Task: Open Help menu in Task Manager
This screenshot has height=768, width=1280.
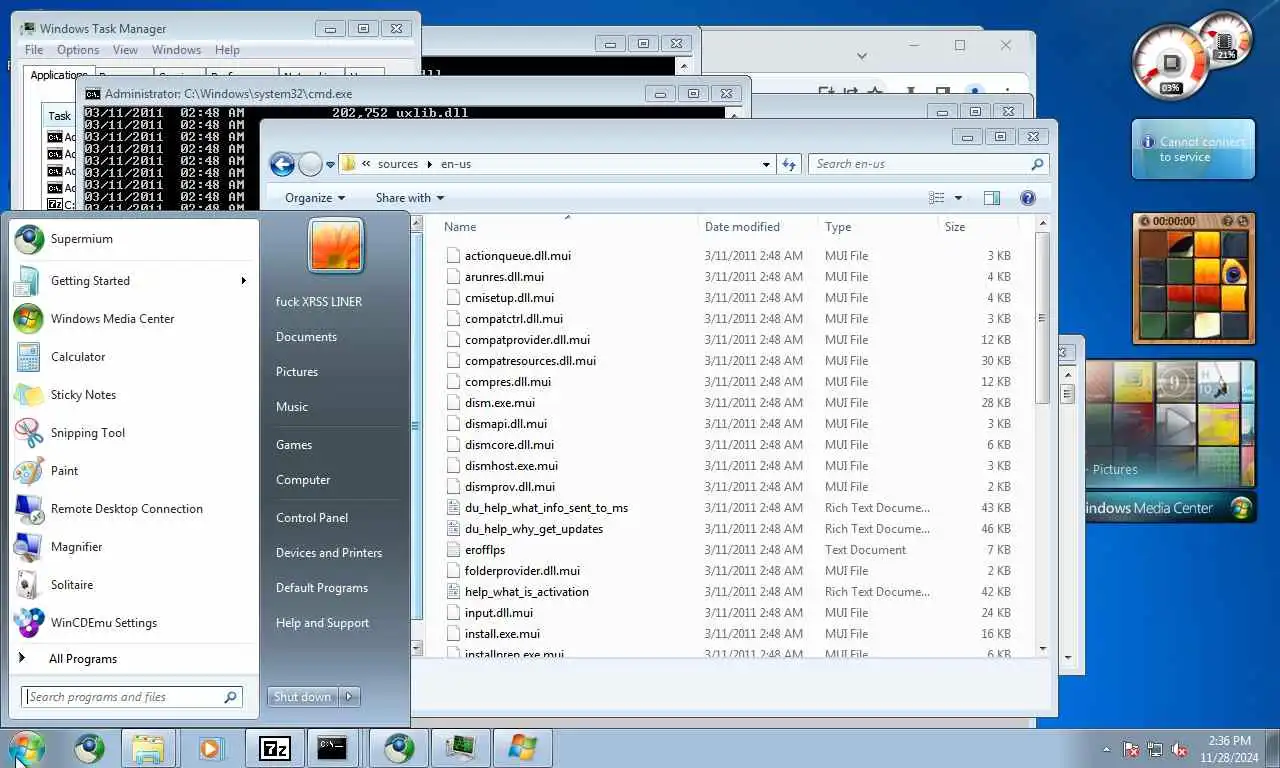Action: point(227,50)
